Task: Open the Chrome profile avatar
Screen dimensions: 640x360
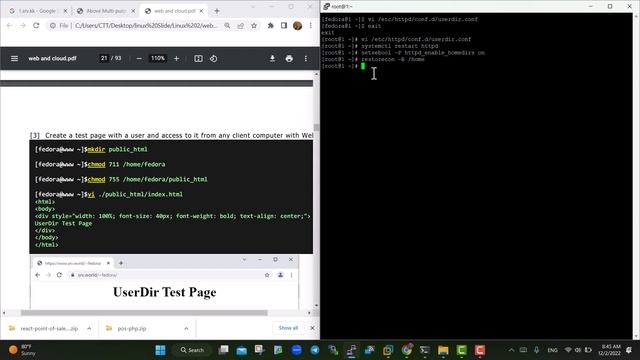Action: 298,25
